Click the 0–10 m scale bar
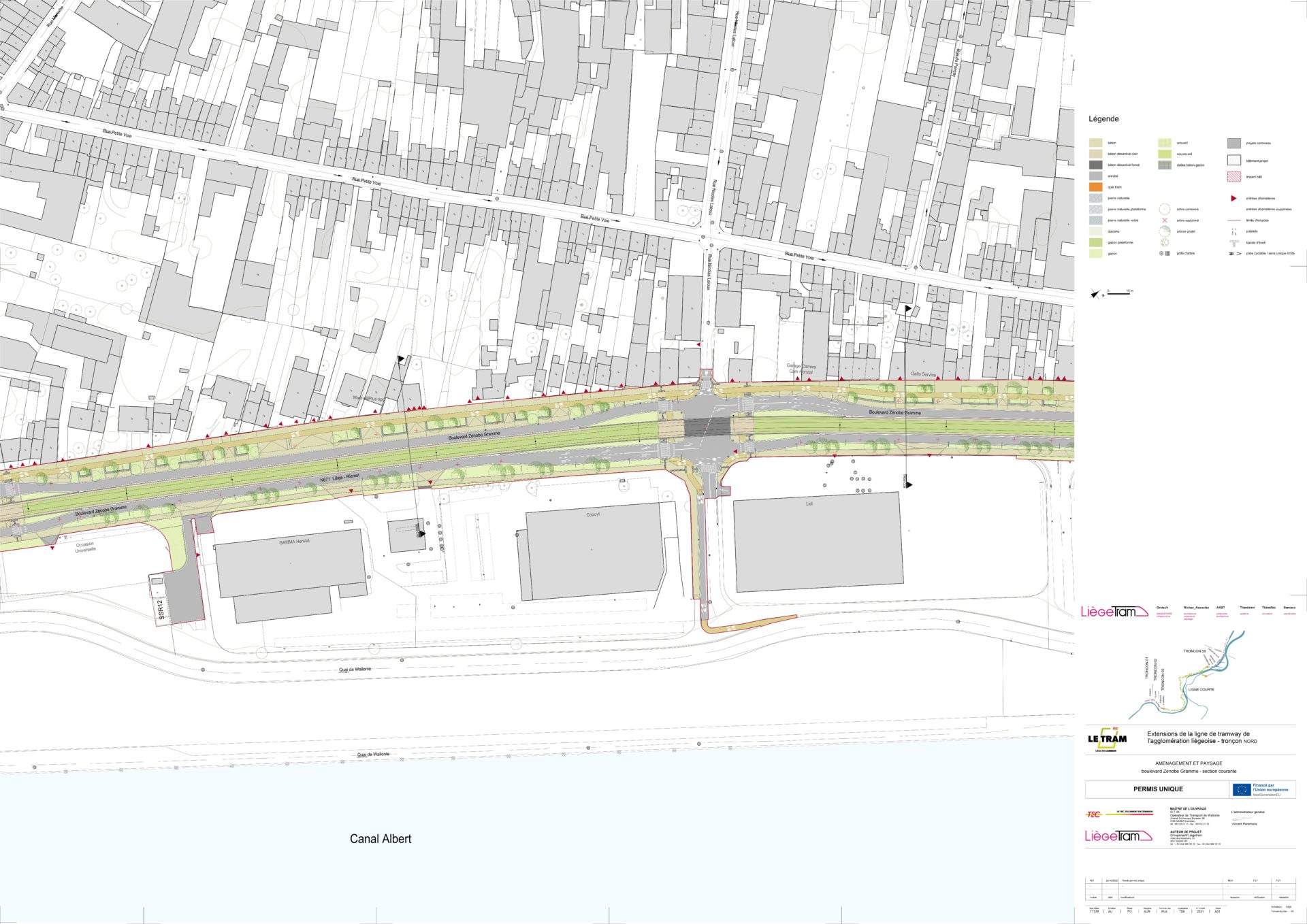The image size is (1307, 924). tap(1120, 293)
